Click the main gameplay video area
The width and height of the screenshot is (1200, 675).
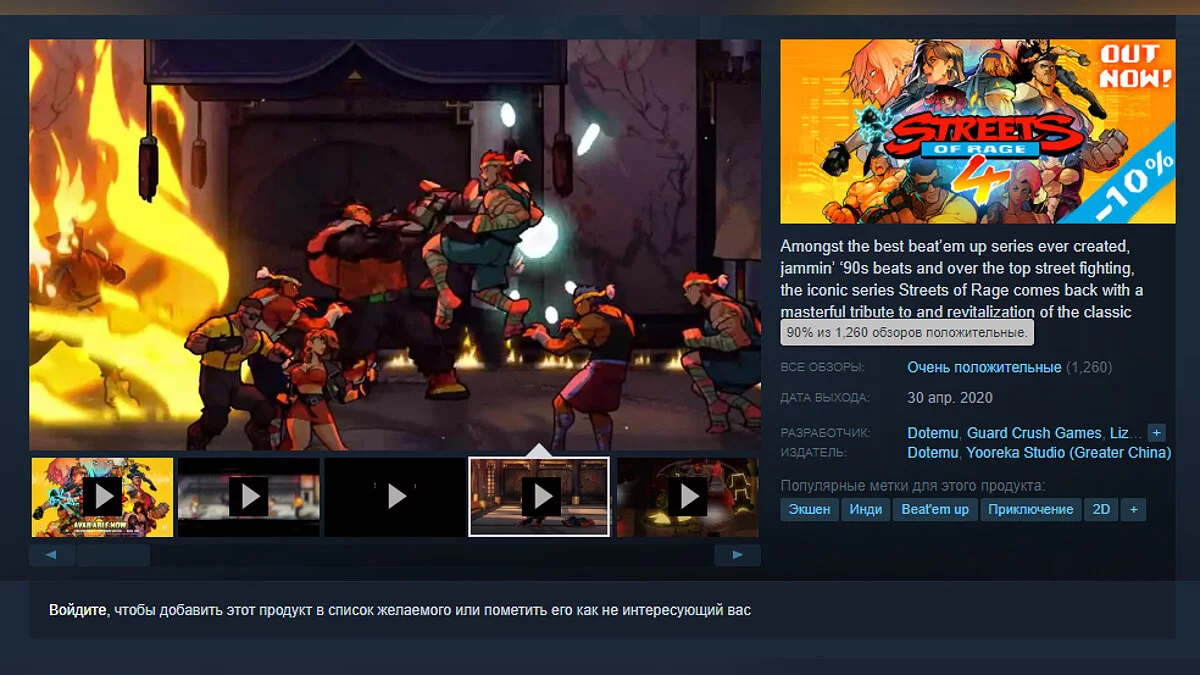coord(395,245)
